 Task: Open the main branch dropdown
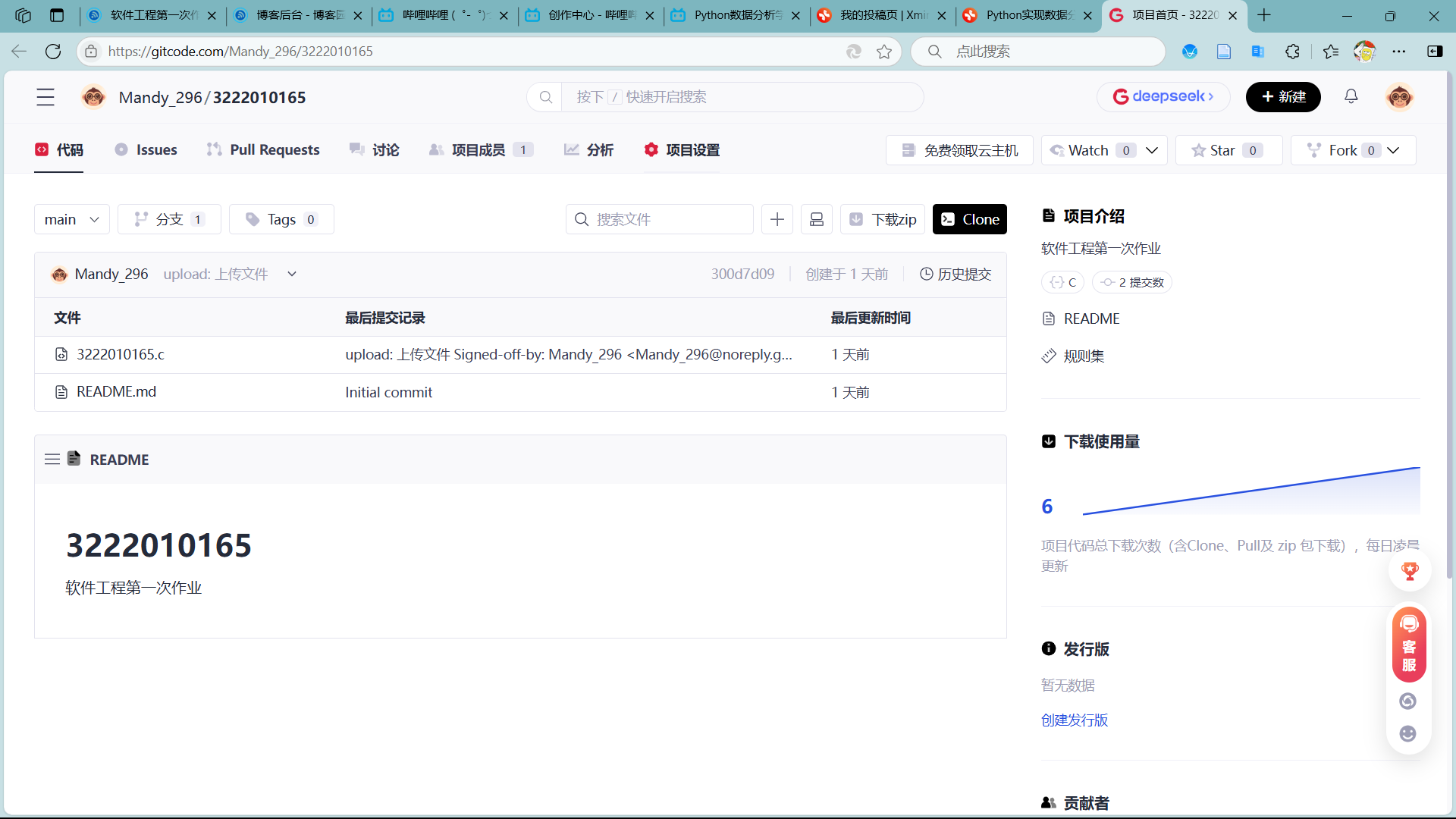point(72,219)
